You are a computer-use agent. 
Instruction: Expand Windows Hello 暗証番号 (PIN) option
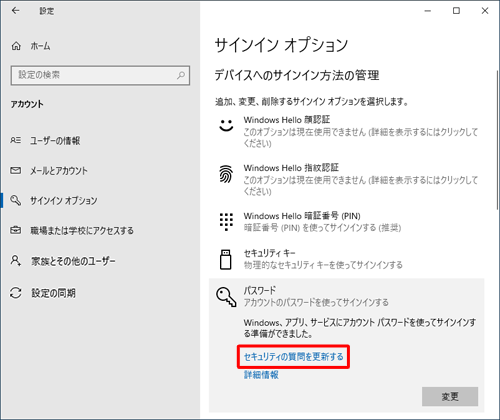[x=347, y=222]
